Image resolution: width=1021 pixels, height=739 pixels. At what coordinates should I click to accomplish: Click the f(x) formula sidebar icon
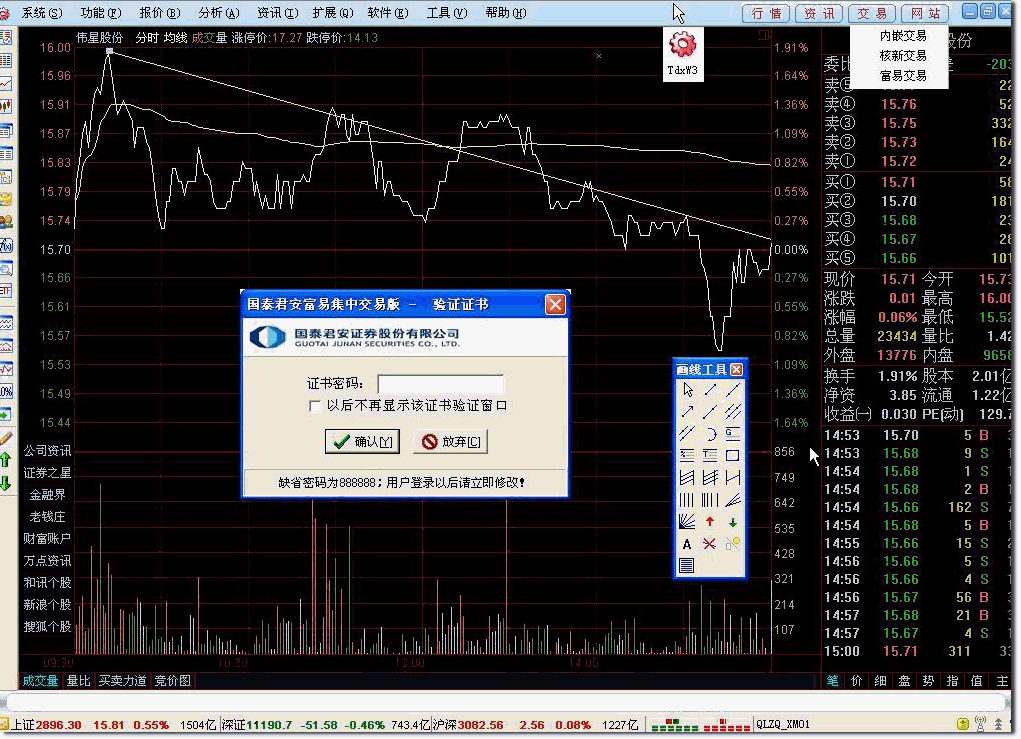tap(6, 245)
